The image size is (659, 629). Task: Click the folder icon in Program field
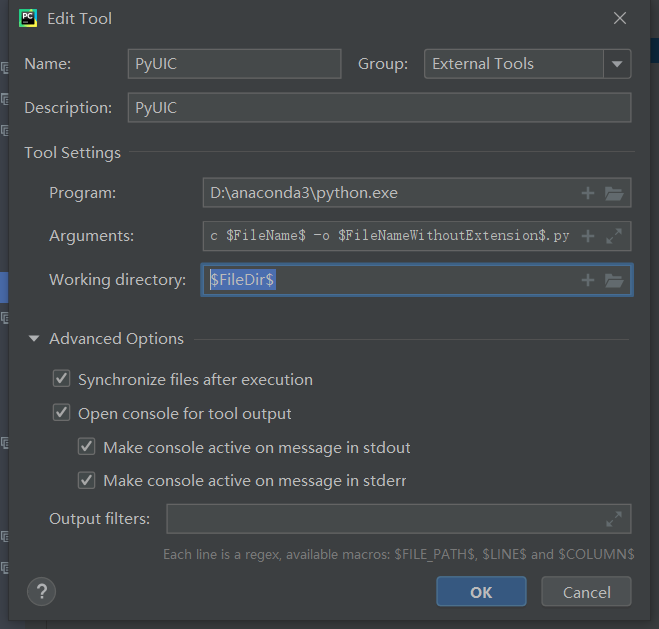pyautogui.click(x=614, y=193)
